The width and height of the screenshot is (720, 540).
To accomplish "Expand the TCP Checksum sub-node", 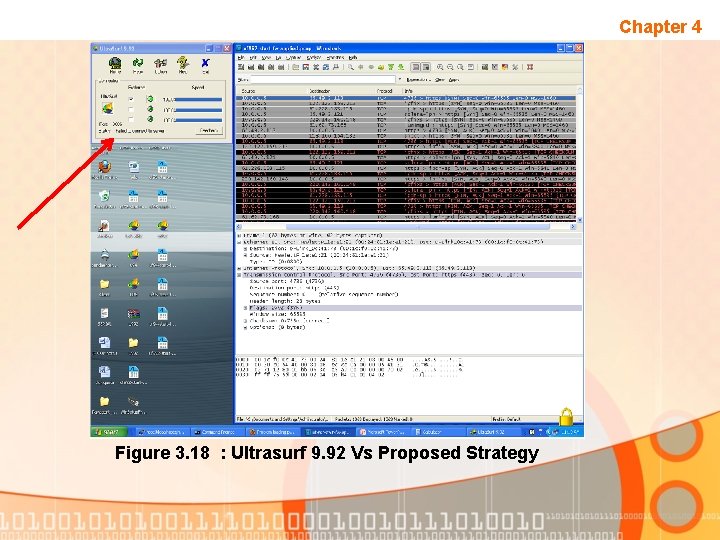I will coord(246,321).
